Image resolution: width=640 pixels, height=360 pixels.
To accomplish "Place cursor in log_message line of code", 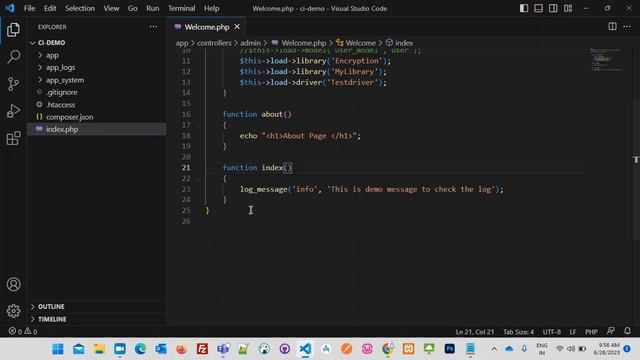I will 371,189.
